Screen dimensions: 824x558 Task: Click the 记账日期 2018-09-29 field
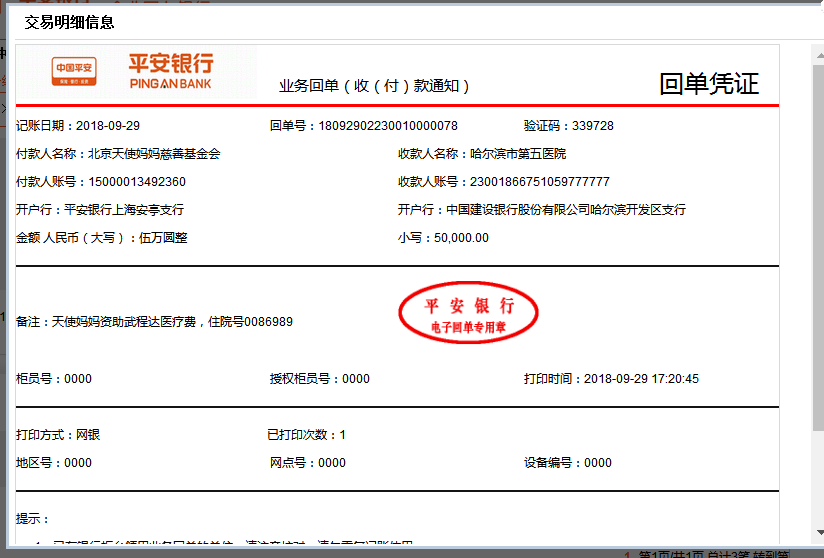click(x=78, y=126)
